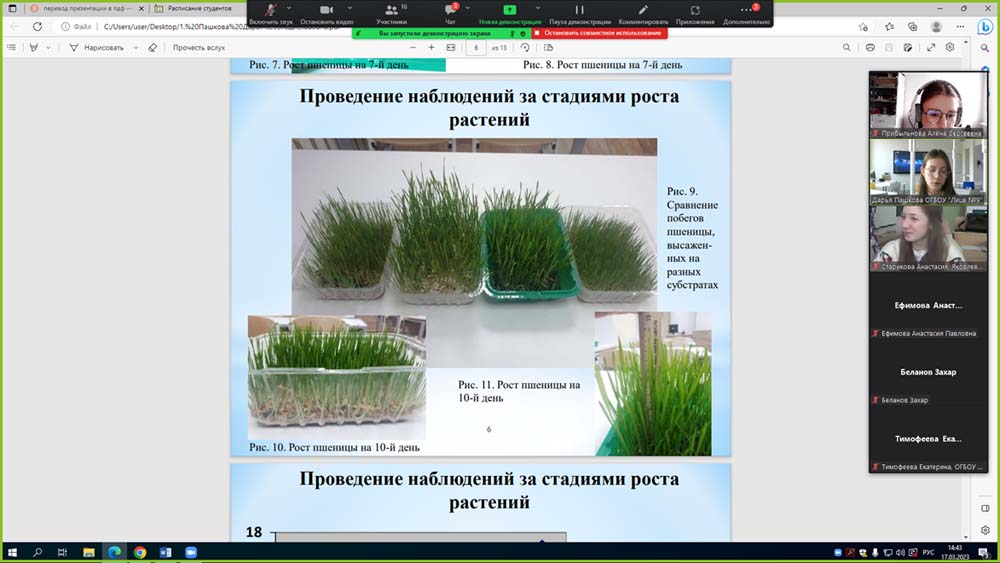
Task: Open Zoom from the Windows taskbar
Action: 191,552
